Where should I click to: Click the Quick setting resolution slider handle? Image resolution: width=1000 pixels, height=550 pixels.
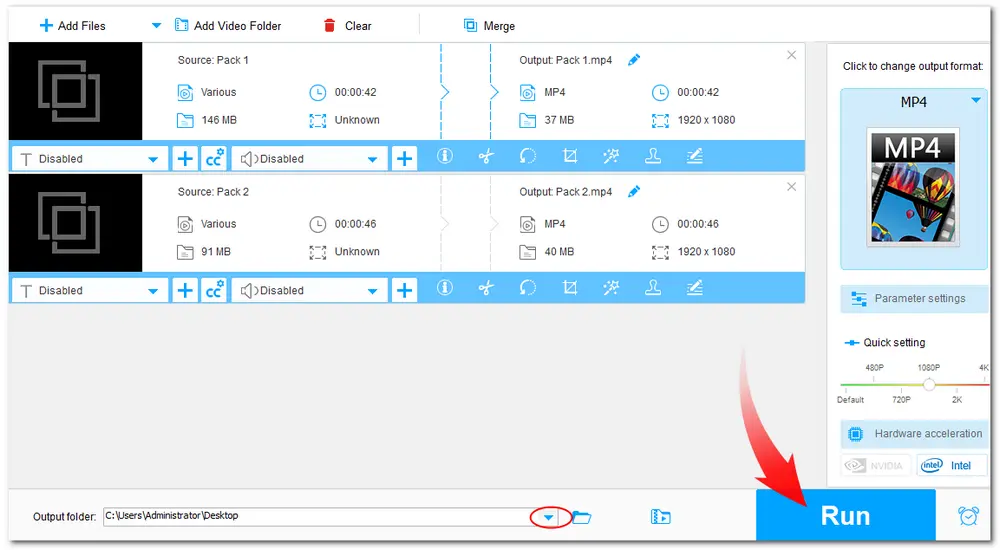pyautogui.click(x=929, y=384)
